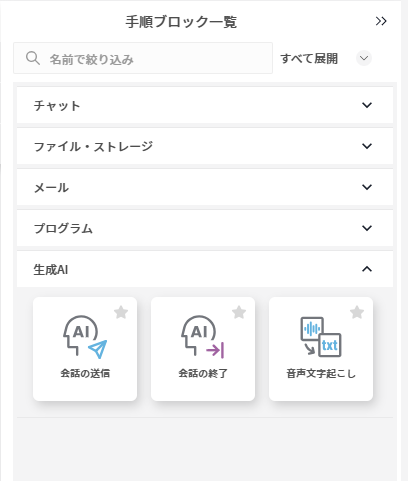Viewport: 408px width, 481px height.
Task: Collapse the panel with the double-arrow icon
Action: [381, 21]
